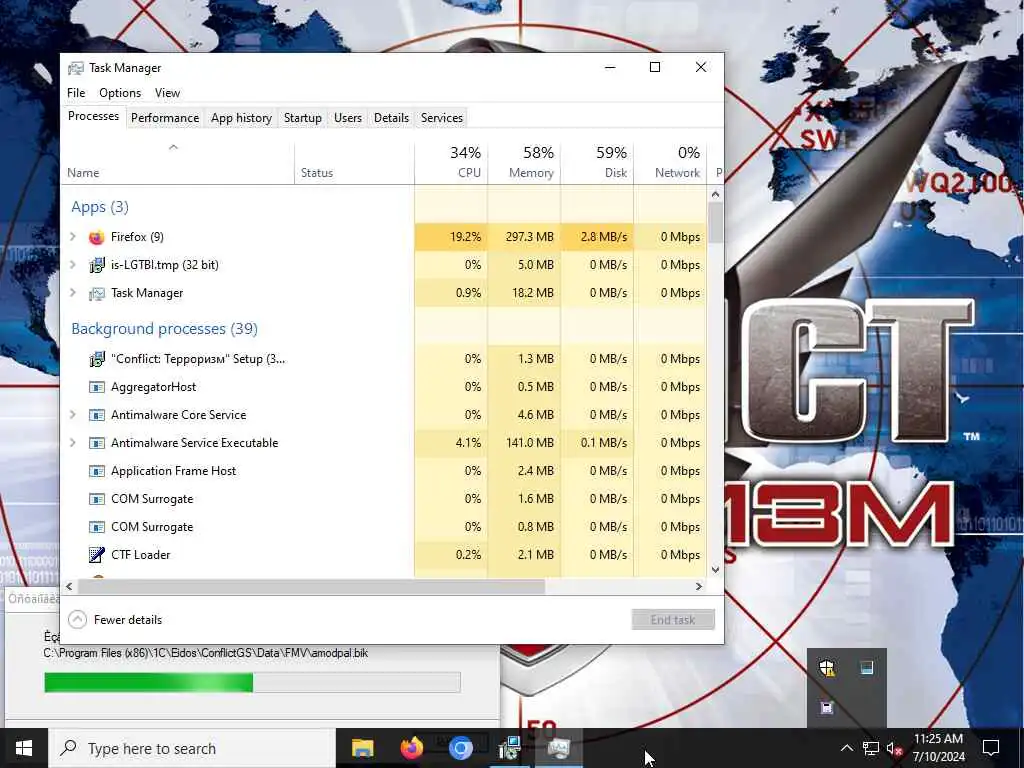Click the Task Manager process row icon

(x=97, y=293)
